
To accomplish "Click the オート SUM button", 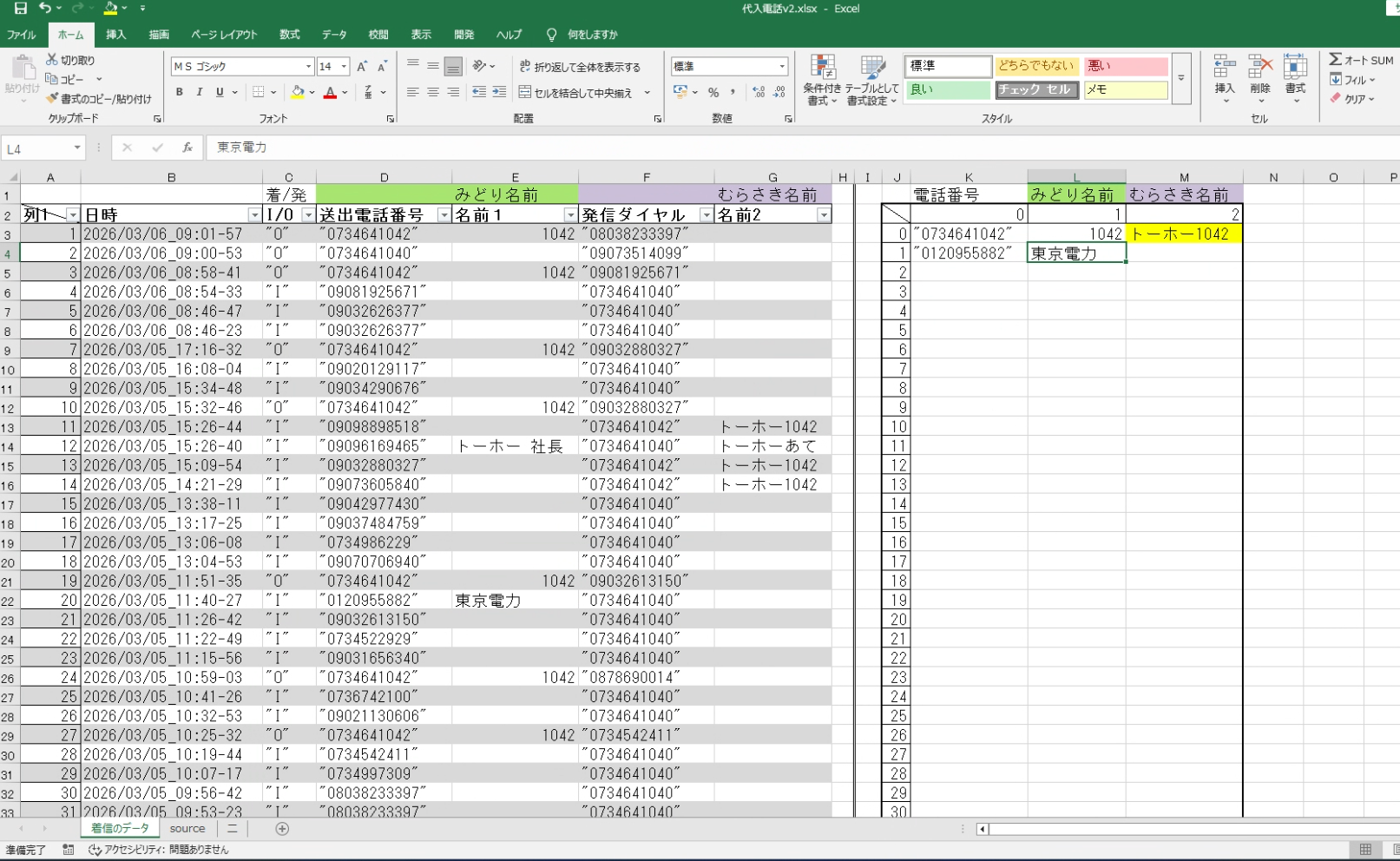I will [1361, 60].
